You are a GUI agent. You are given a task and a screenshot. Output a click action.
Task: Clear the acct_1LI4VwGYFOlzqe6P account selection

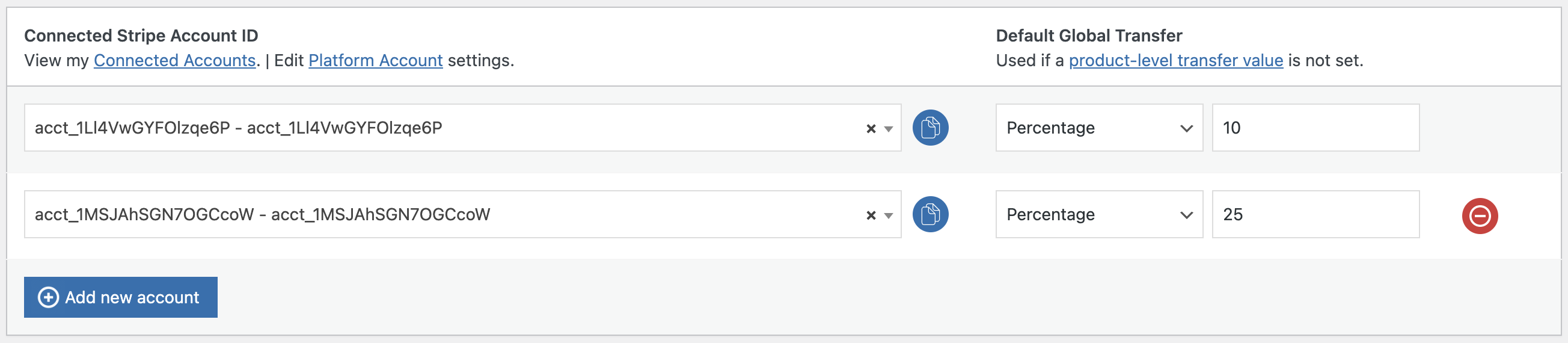[x=871, y=129]
